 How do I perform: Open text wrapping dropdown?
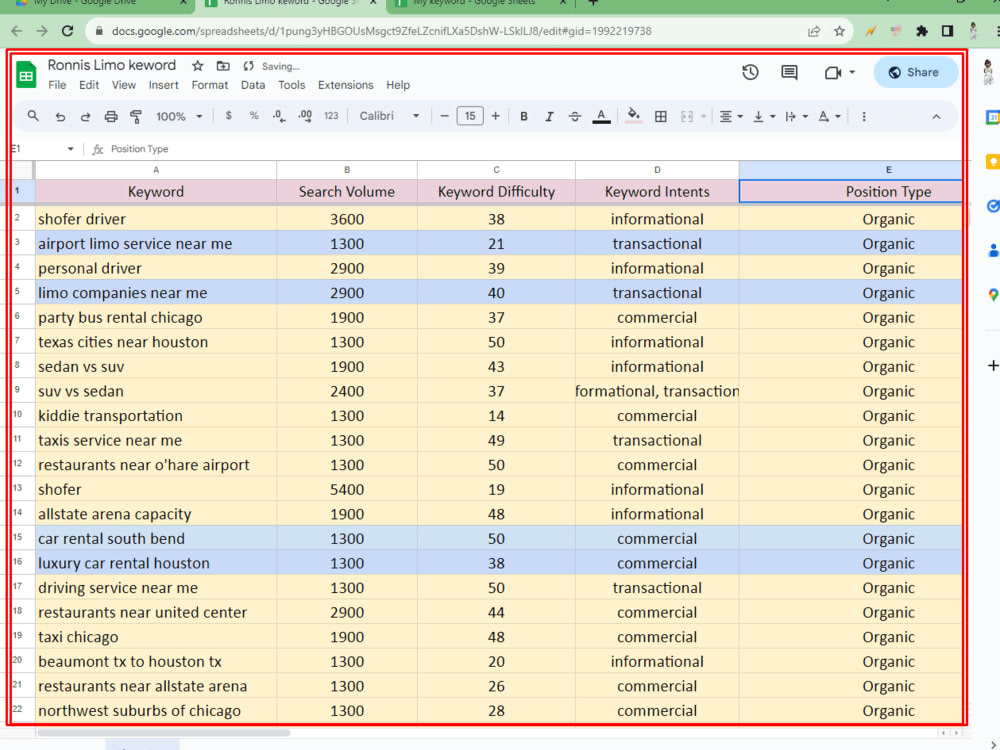[x=797, y=117]
